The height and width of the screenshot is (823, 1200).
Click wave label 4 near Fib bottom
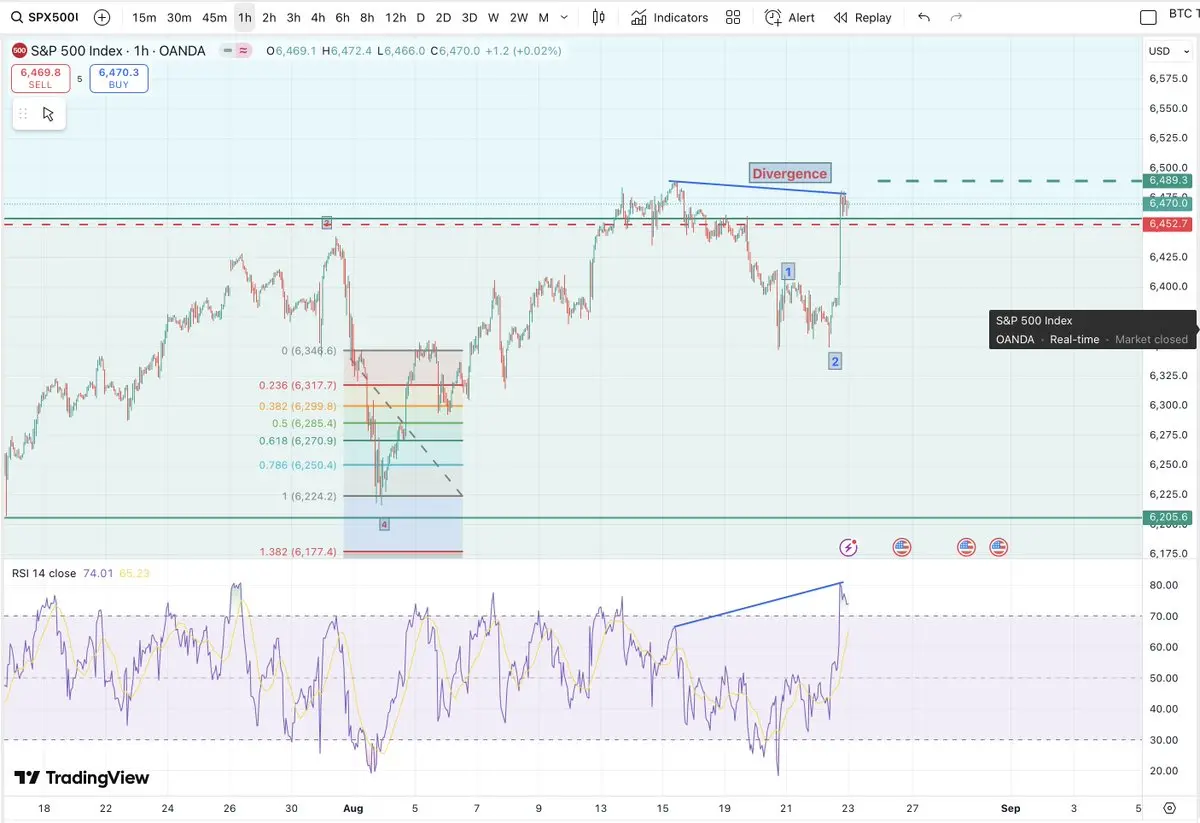384,524
